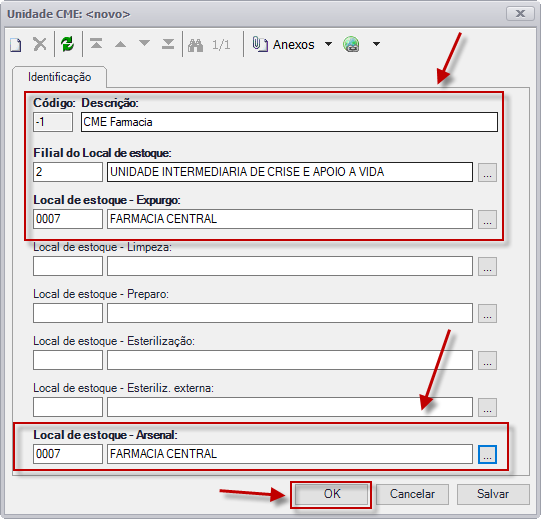The height and width of the screenshot is (519, 541).
Task: Click Filial code field with 2
Action: 68,172
